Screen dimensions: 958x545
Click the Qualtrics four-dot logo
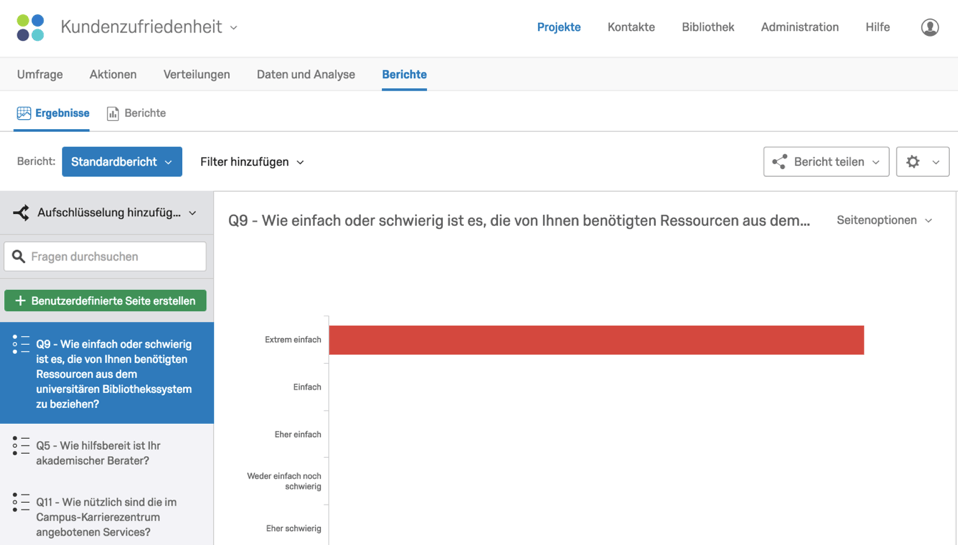coord(31,27)
